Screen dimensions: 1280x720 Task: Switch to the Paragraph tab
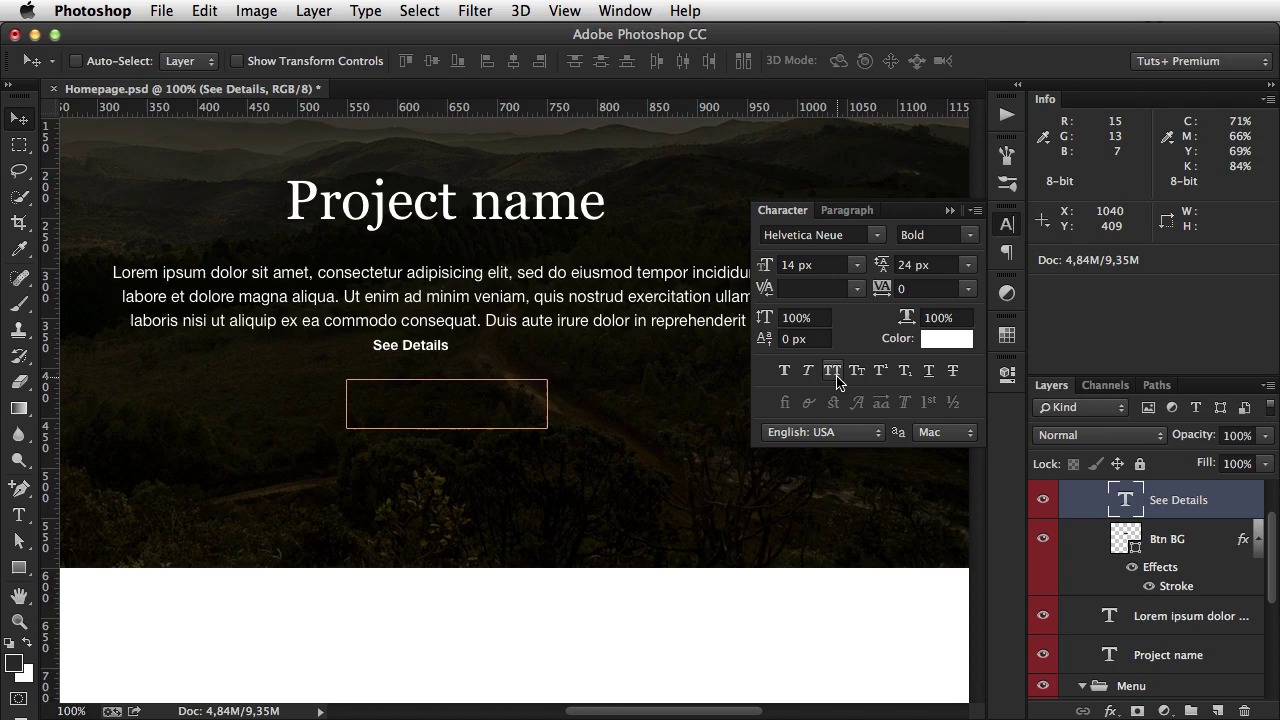pyautogui.click(x=847, y=210)
